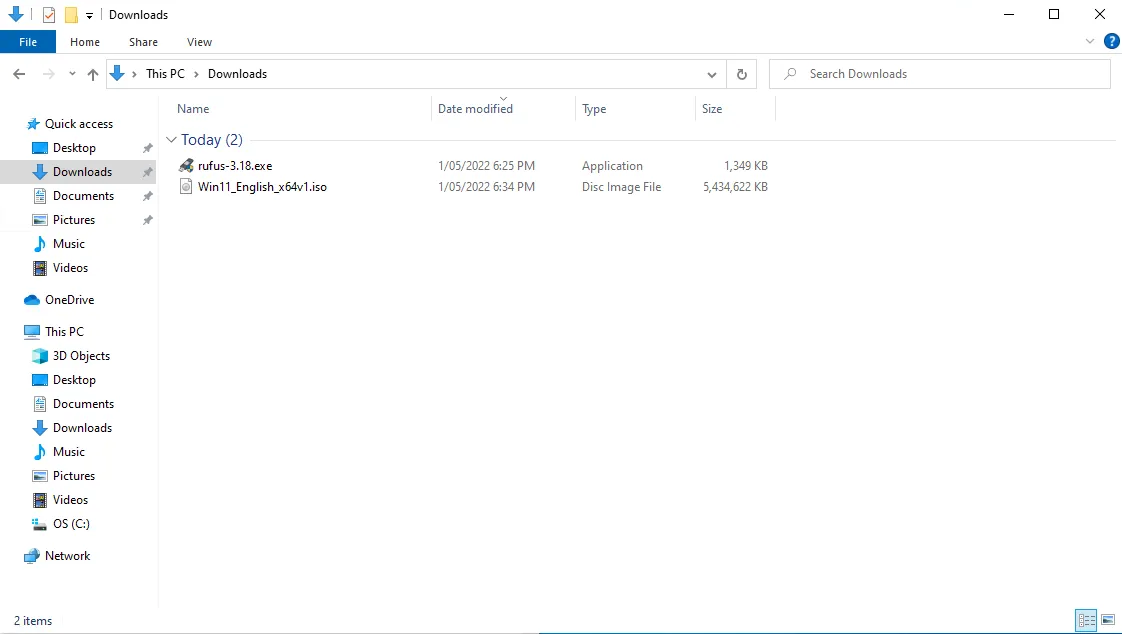
Task: Refresh the Downloads folder
Action: [742, 74]
